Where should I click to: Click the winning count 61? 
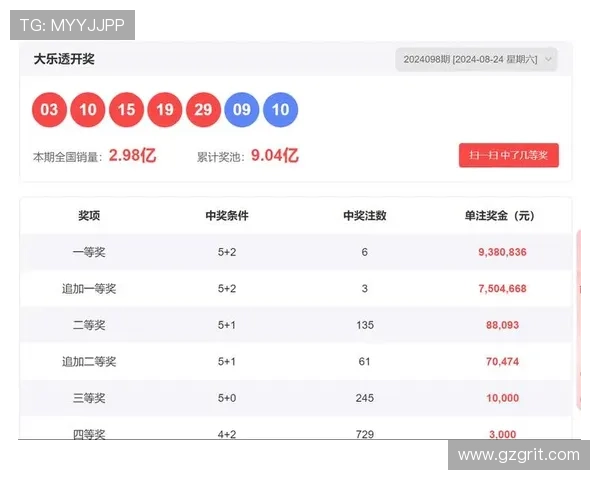pos(365,362)
